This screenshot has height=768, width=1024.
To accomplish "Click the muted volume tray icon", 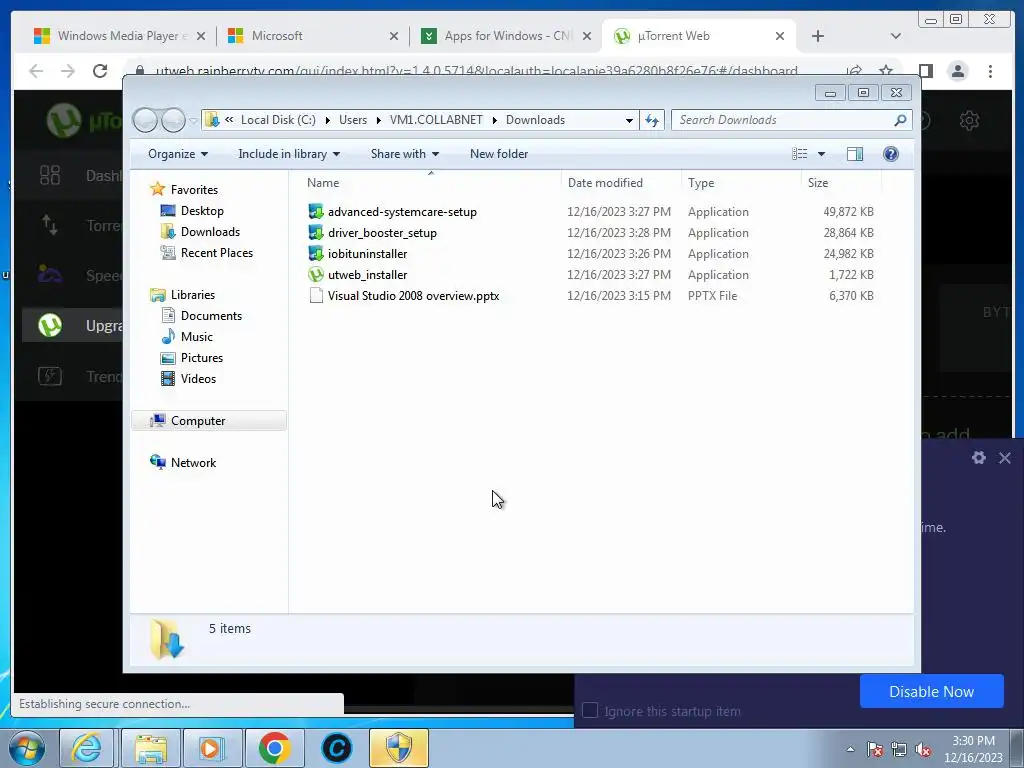I will click(923, 749).
